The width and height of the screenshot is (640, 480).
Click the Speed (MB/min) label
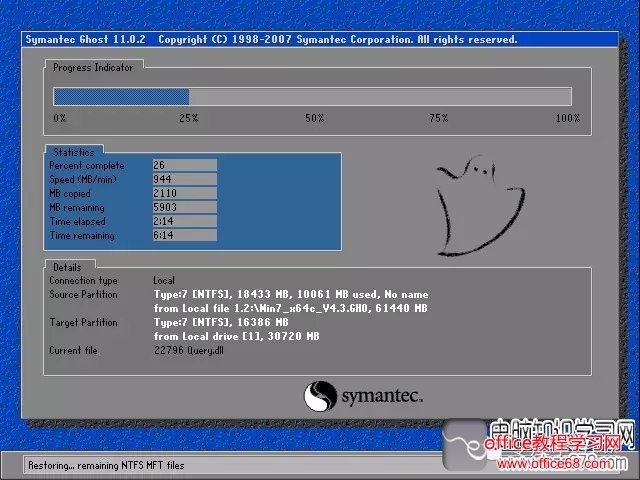coord(83,179)
